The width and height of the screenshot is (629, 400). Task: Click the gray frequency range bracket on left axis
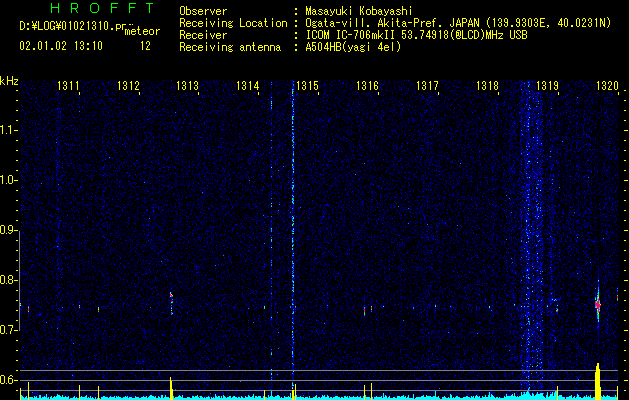tap(19, 280)
